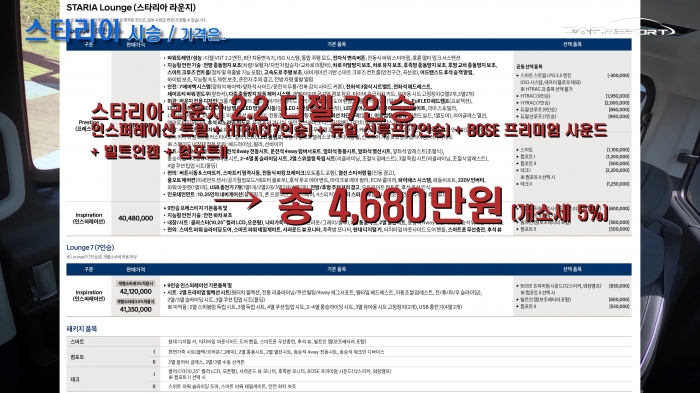700x393 pixels.
Task: Select the blue 스타리아 시승 / 가격은 caption
Action: click(125, 31)
